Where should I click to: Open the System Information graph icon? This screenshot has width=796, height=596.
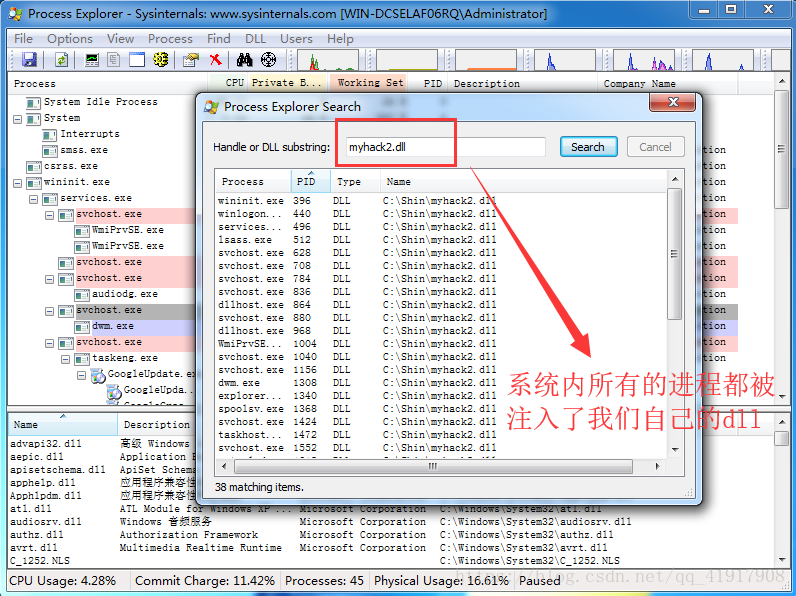click(91, 60)
